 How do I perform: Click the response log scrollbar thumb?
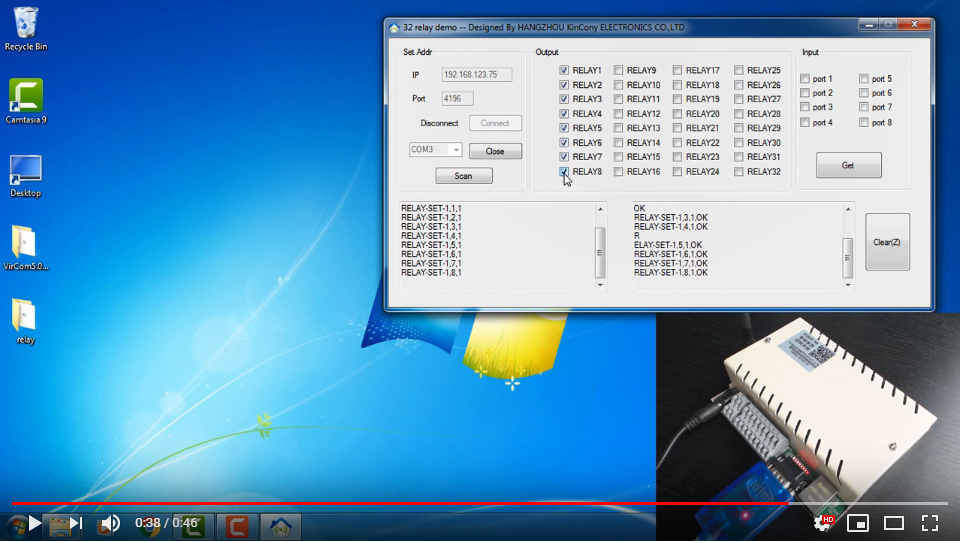848,258
